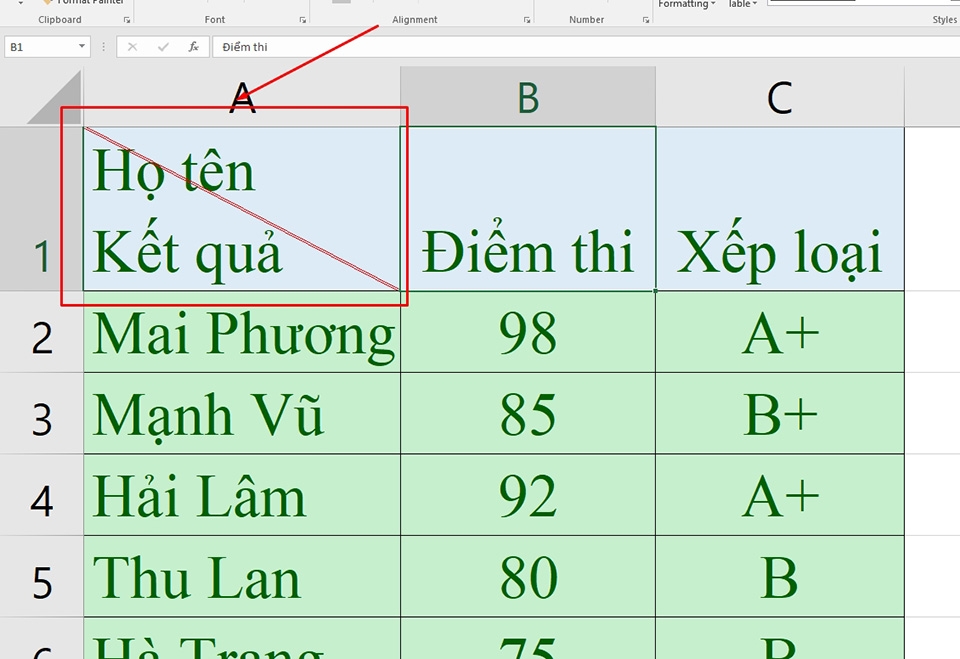Open the Clipboard group dialog launcher
Viewport: 960px width, 659px height.
[x=127, y=20]
